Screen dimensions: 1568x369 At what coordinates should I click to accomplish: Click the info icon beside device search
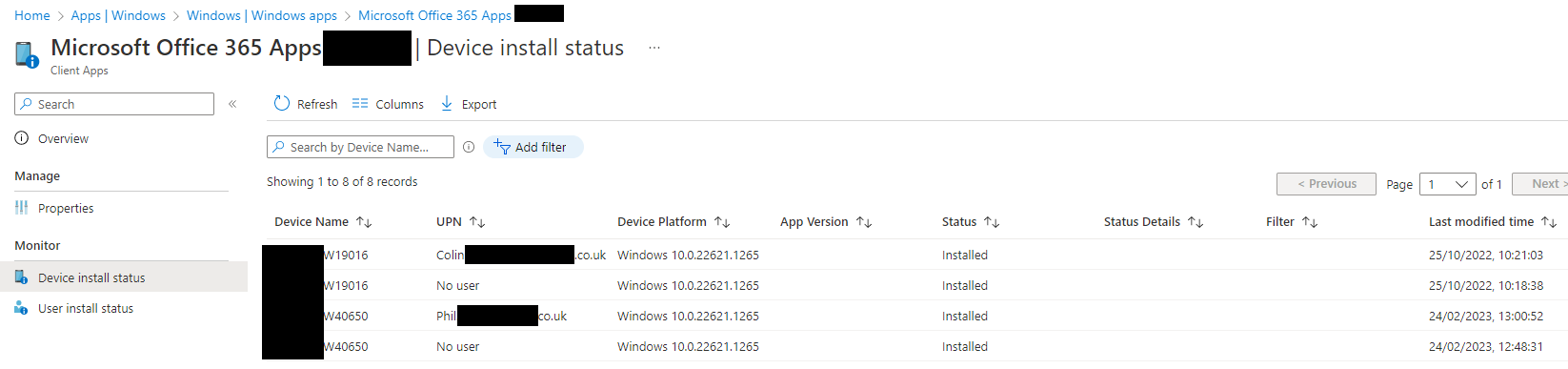(x=469, y=147)
